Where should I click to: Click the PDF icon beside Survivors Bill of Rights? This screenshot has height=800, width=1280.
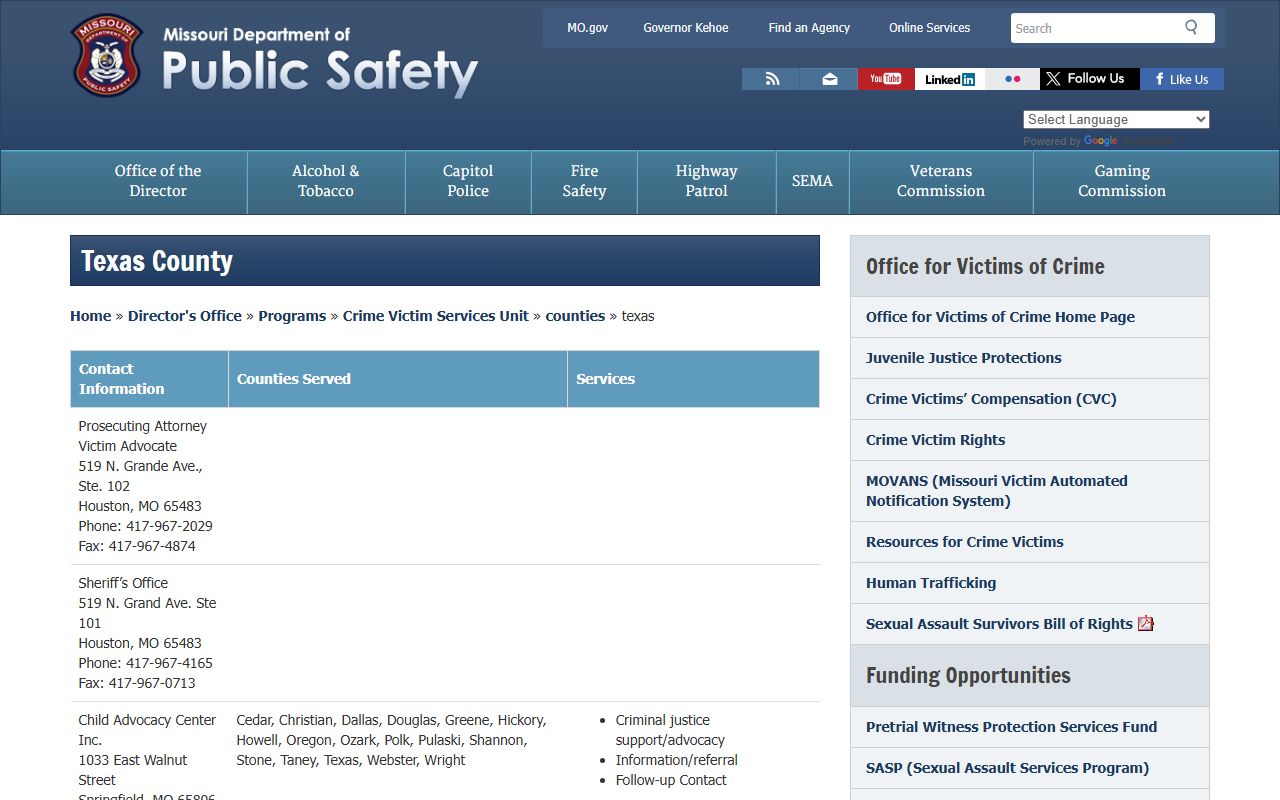click(x=1146, y=623)
